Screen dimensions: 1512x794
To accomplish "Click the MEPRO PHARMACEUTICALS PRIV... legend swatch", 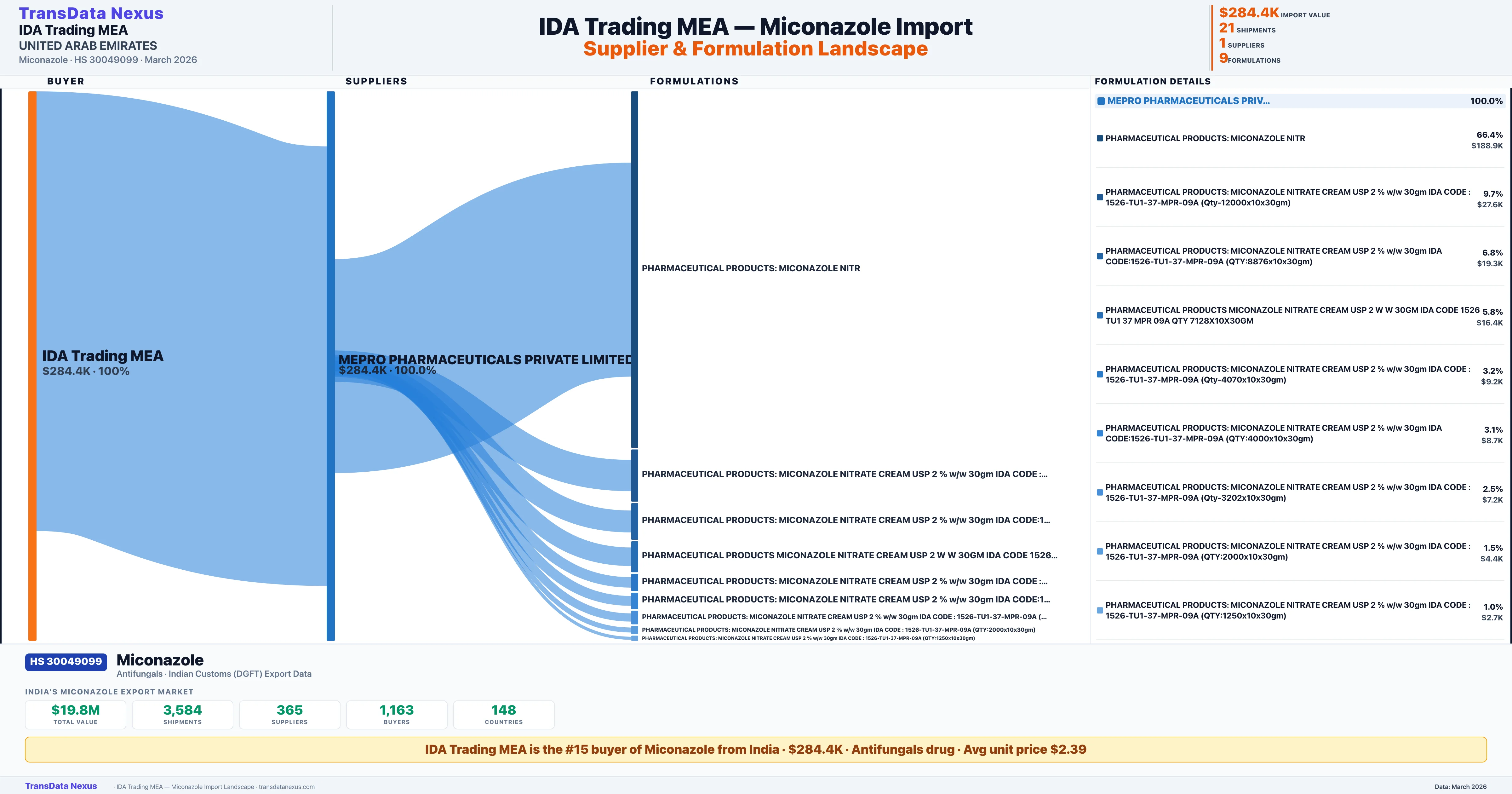I will point(1101,101).
